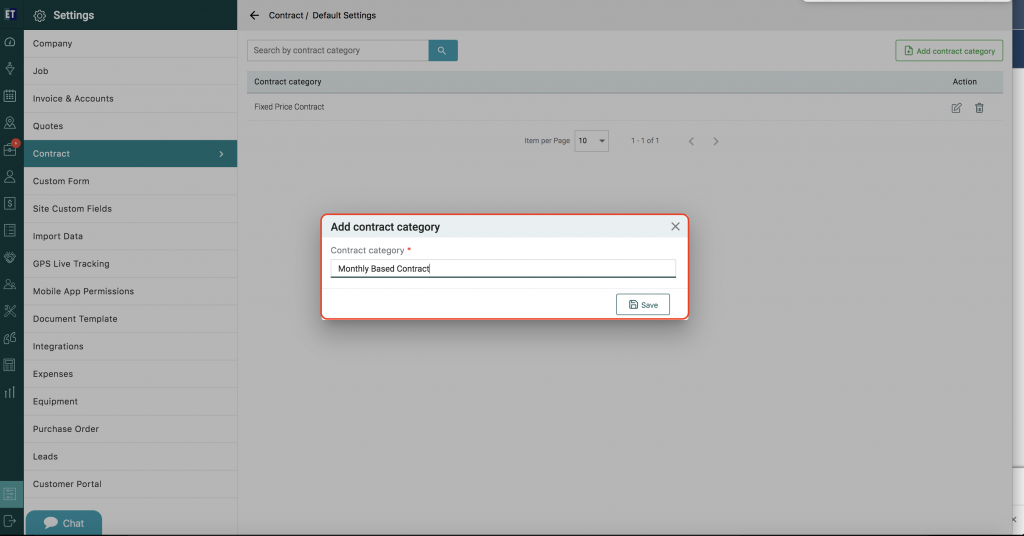Click the magnifier search button
Image resolution: width=1024 pixels, height=536 pixels.
coord(443,50)
